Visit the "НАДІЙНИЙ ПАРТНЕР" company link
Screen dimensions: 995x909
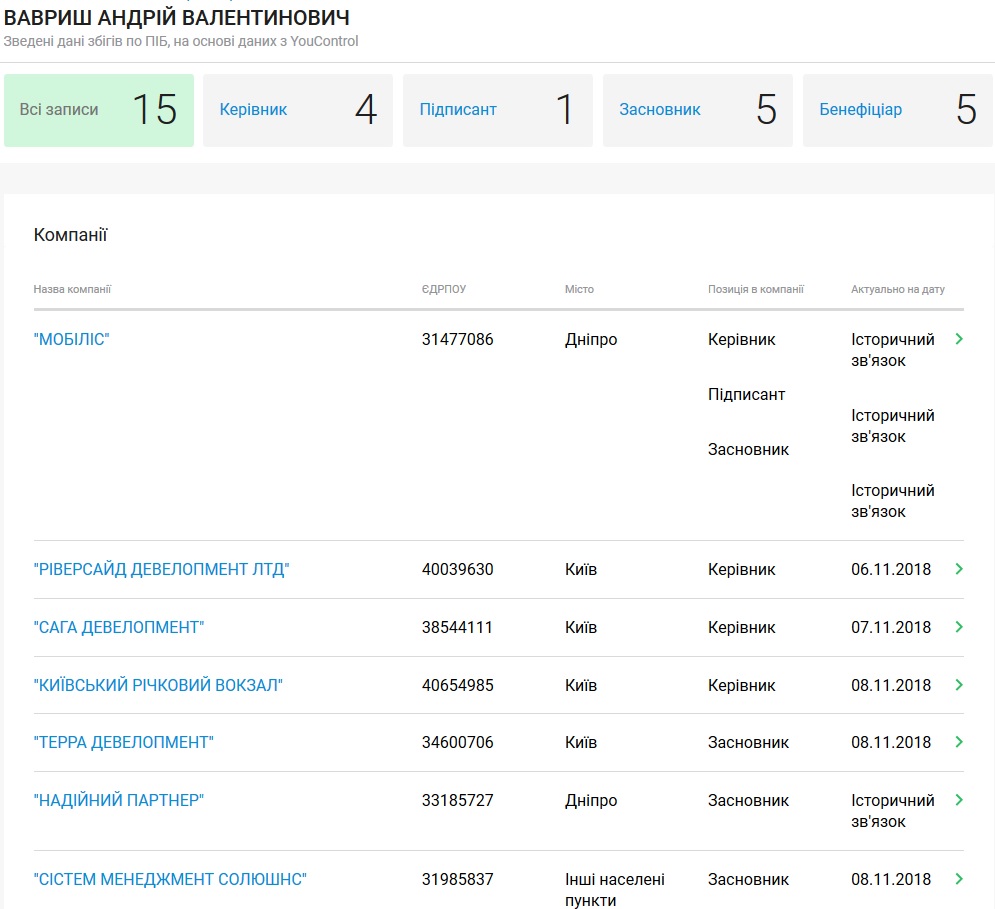118,801
